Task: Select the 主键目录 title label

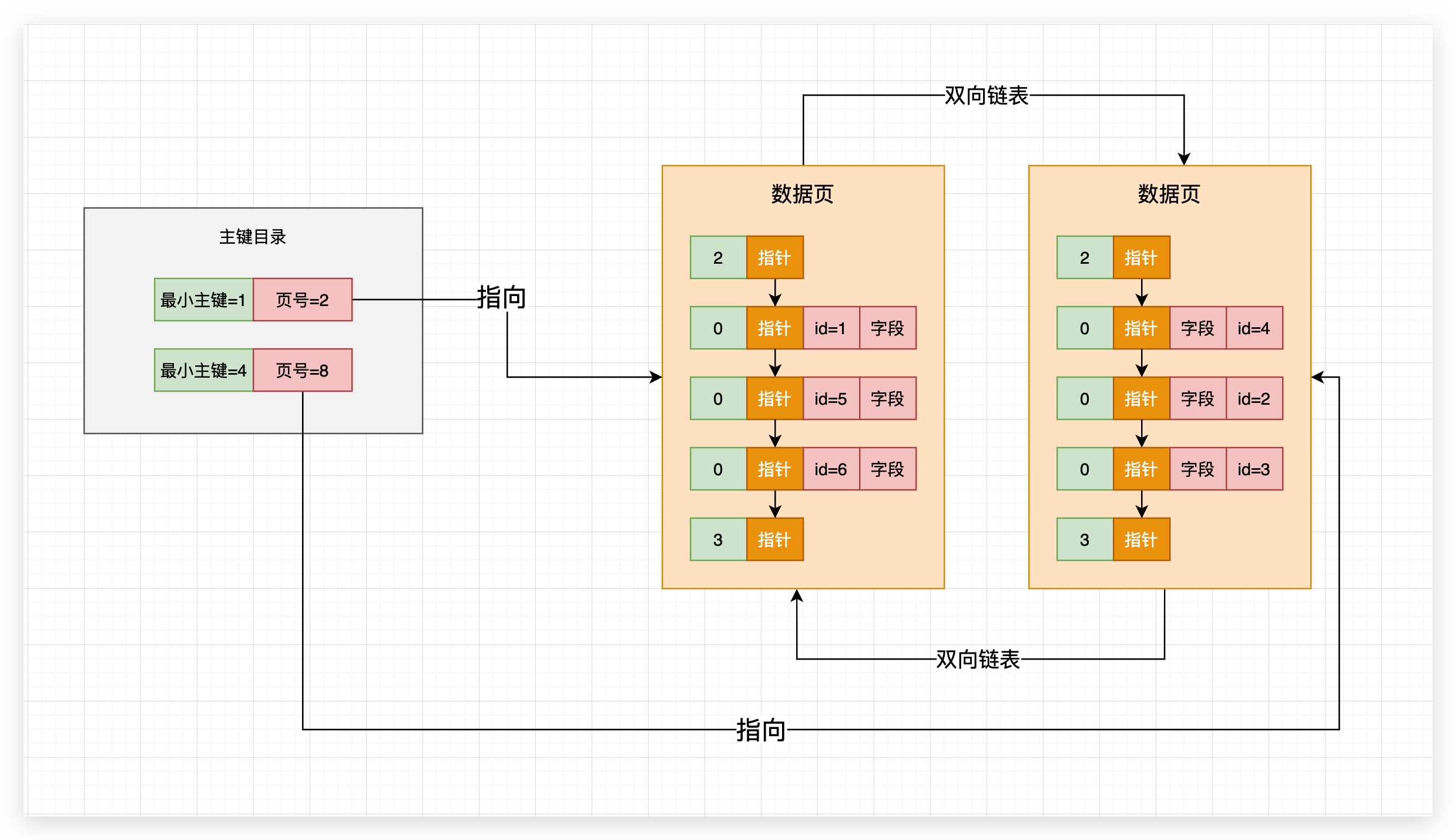Action: click(x=253, y=237)
